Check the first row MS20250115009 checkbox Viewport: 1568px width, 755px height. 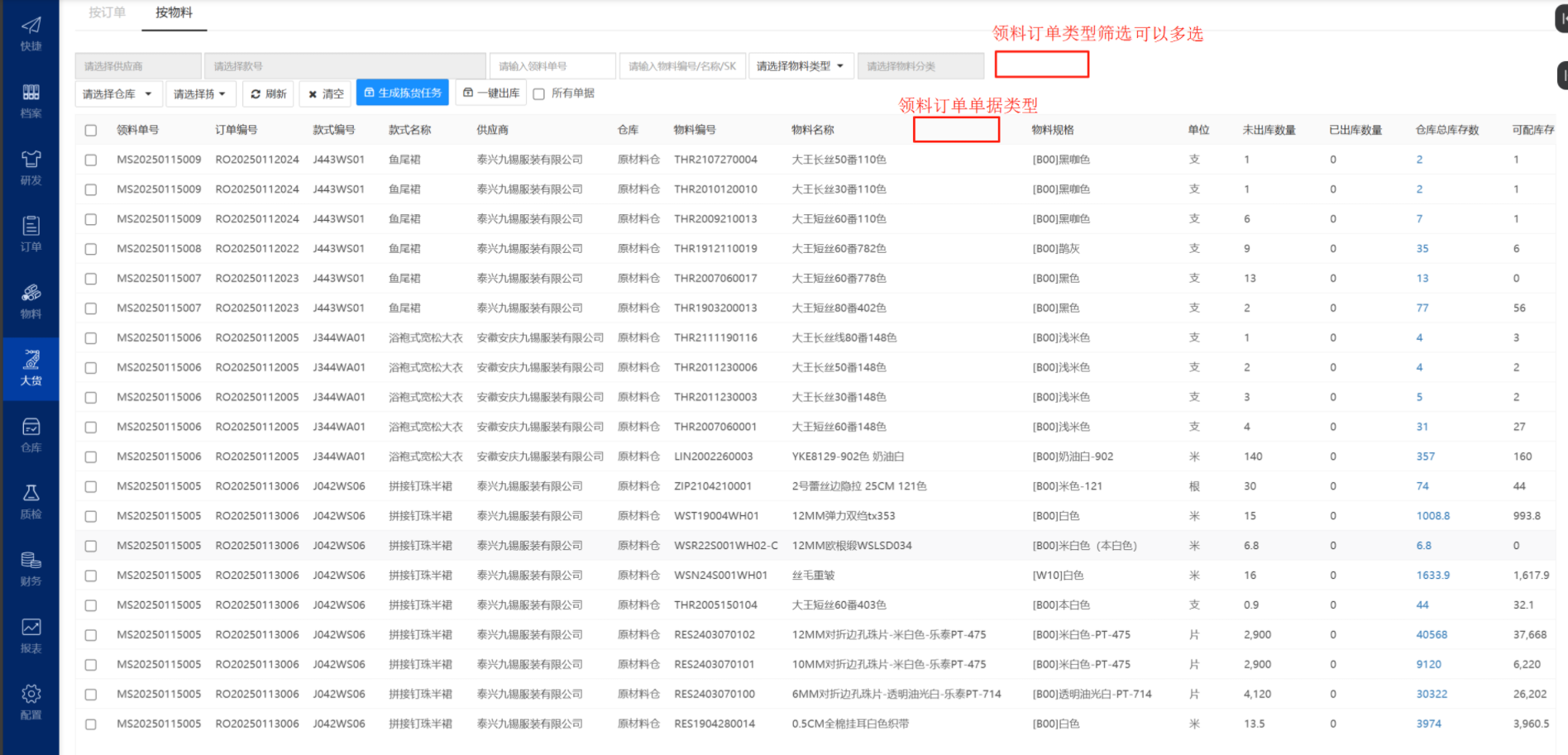coord(91,160)
